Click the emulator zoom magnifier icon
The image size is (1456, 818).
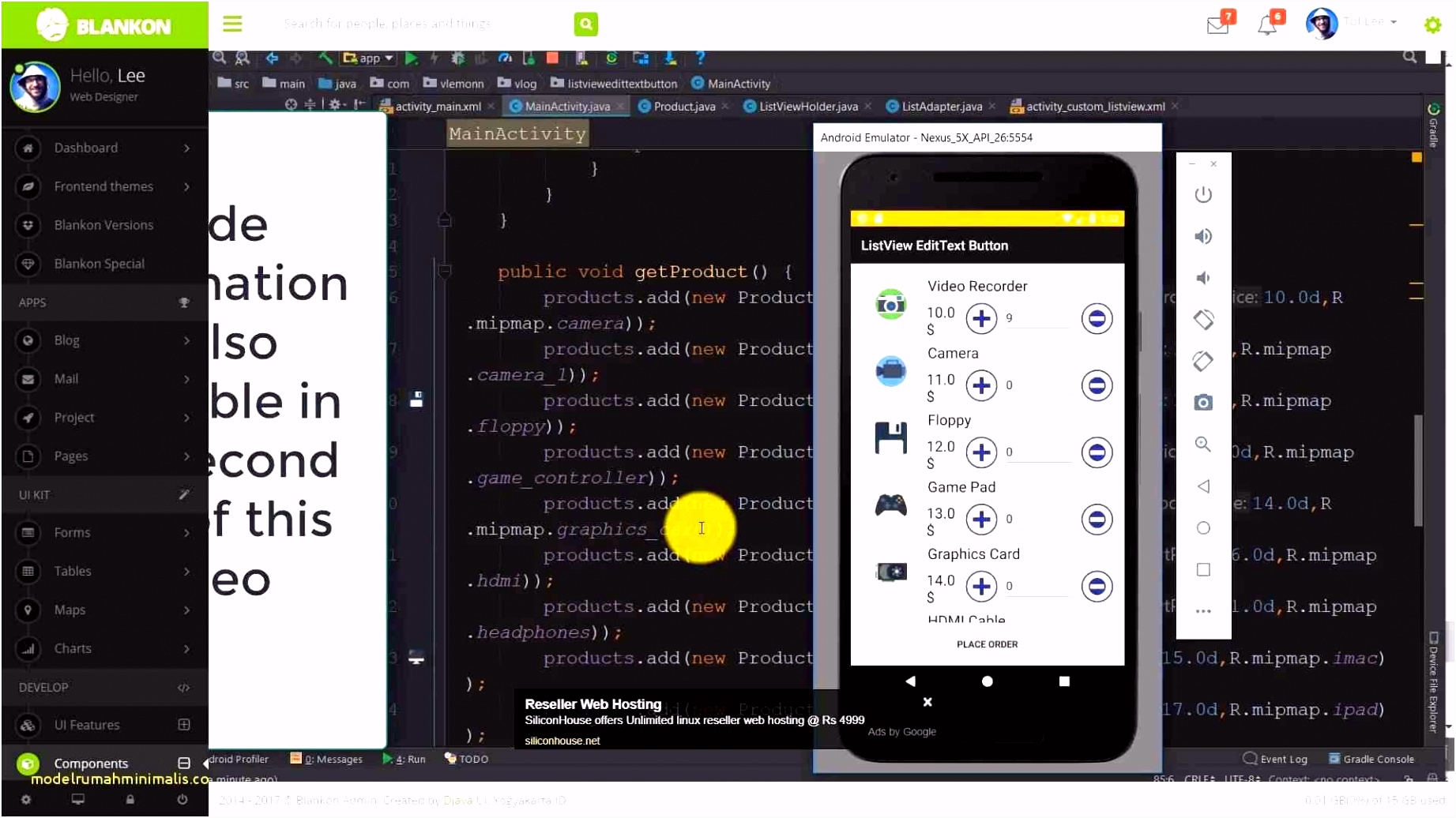[x=1202, y=445]
